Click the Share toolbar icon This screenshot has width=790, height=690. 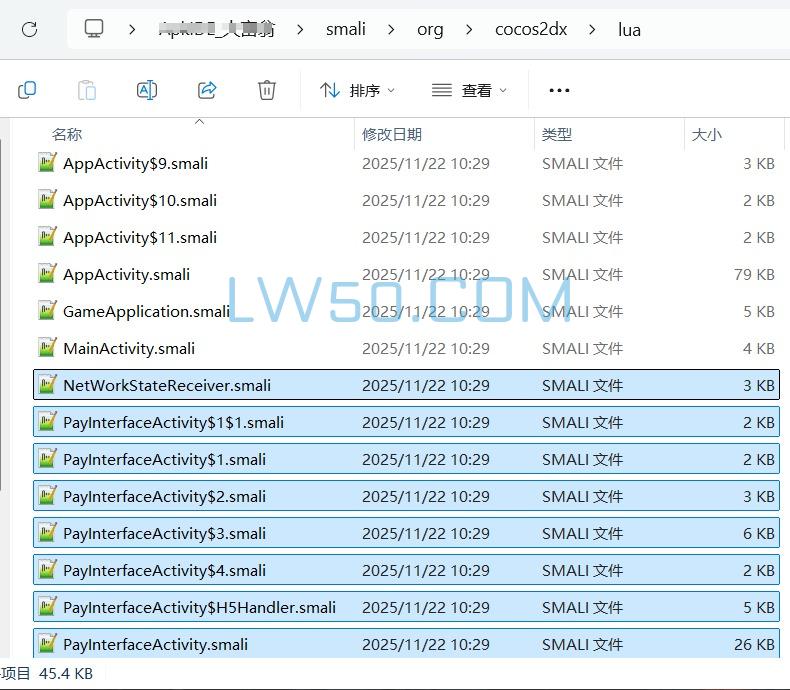(x=207, y=91)
